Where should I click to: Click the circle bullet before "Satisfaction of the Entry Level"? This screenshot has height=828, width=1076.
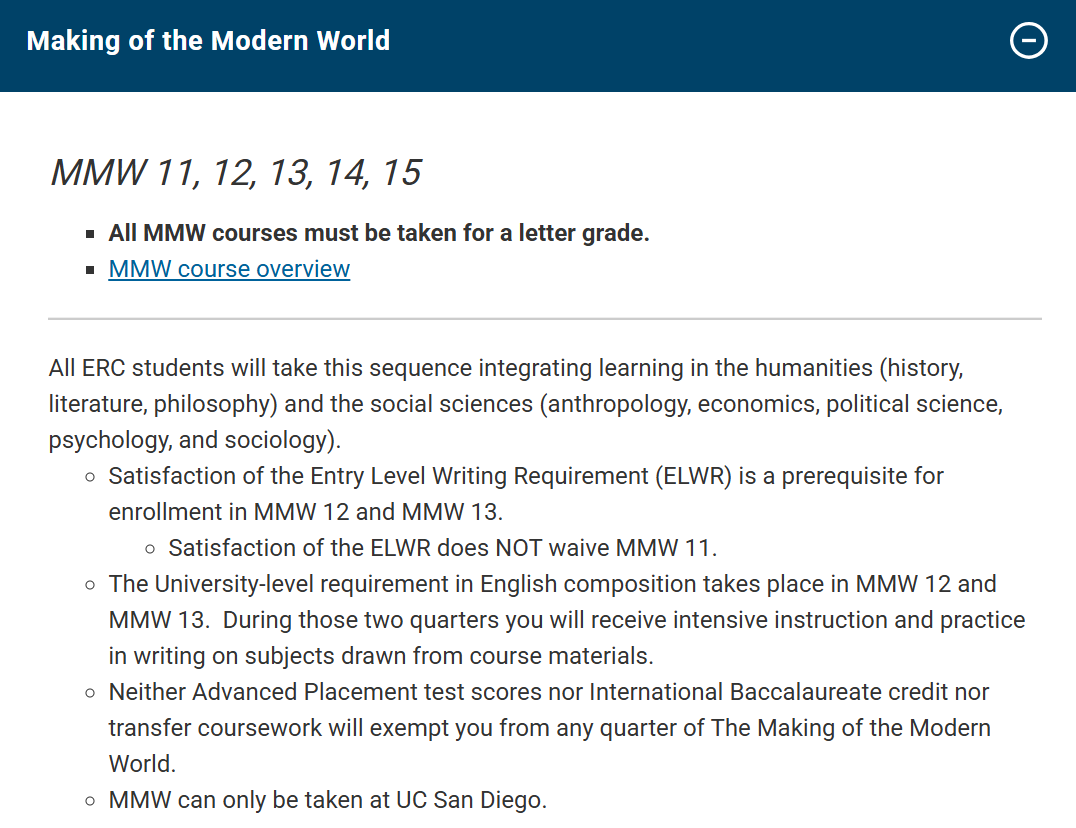tap(90, 477)
